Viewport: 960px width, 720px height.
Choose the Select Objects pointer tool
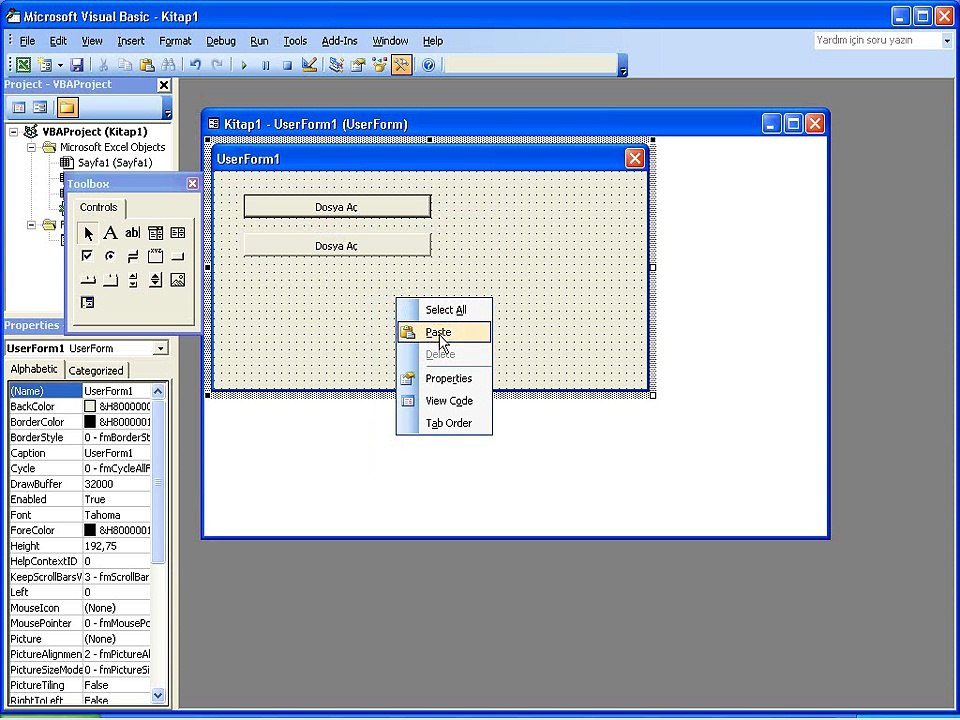tap(88, 233)
